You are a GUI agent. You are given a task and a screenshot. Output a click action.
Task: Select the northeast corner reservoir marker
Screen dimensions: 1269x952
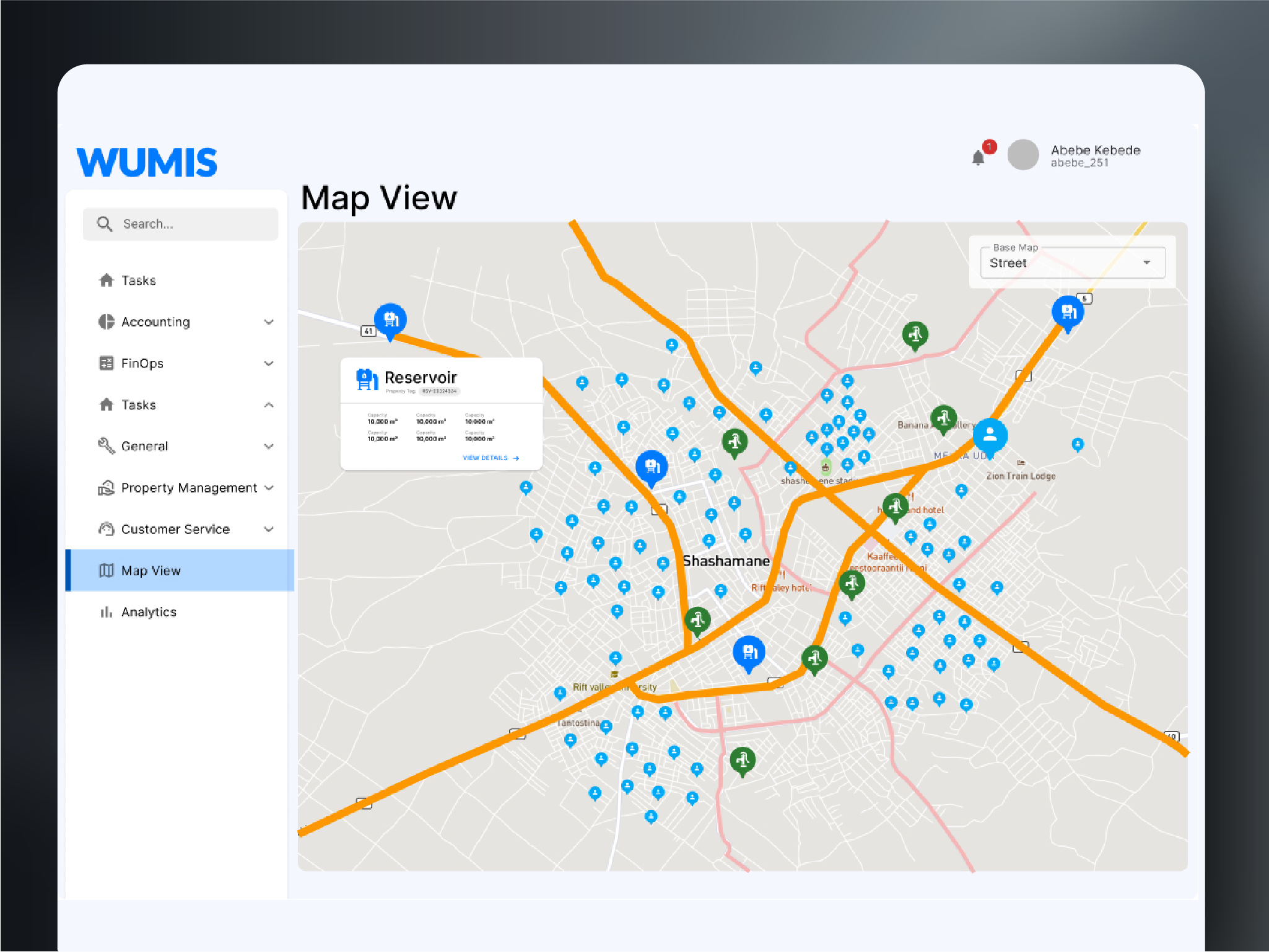coord(1068,312)
